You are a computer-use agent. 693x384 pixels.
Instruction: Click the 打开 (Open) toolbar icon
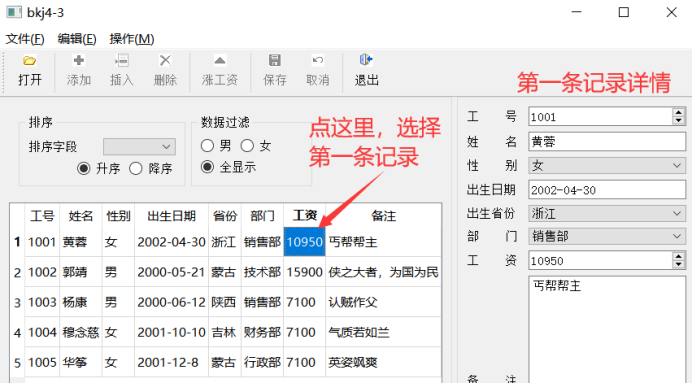(x=30, y=61)
